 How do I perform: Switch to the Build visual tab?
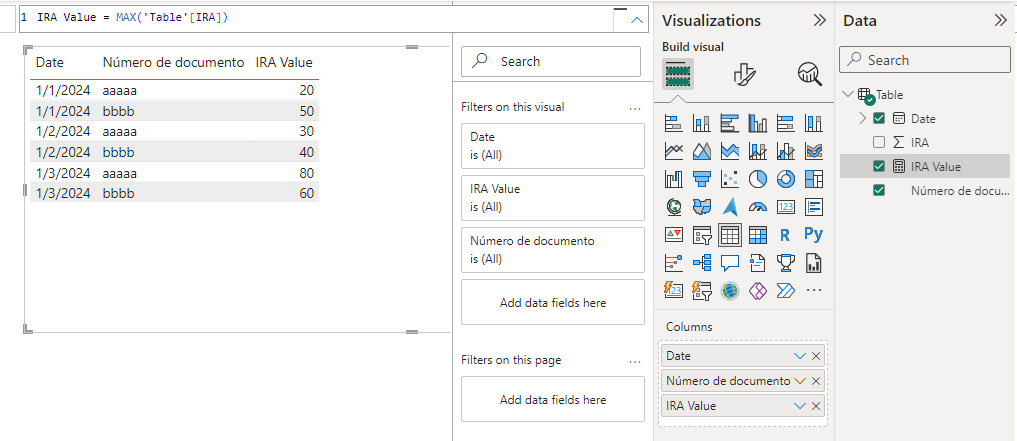[x=678, y=74]
